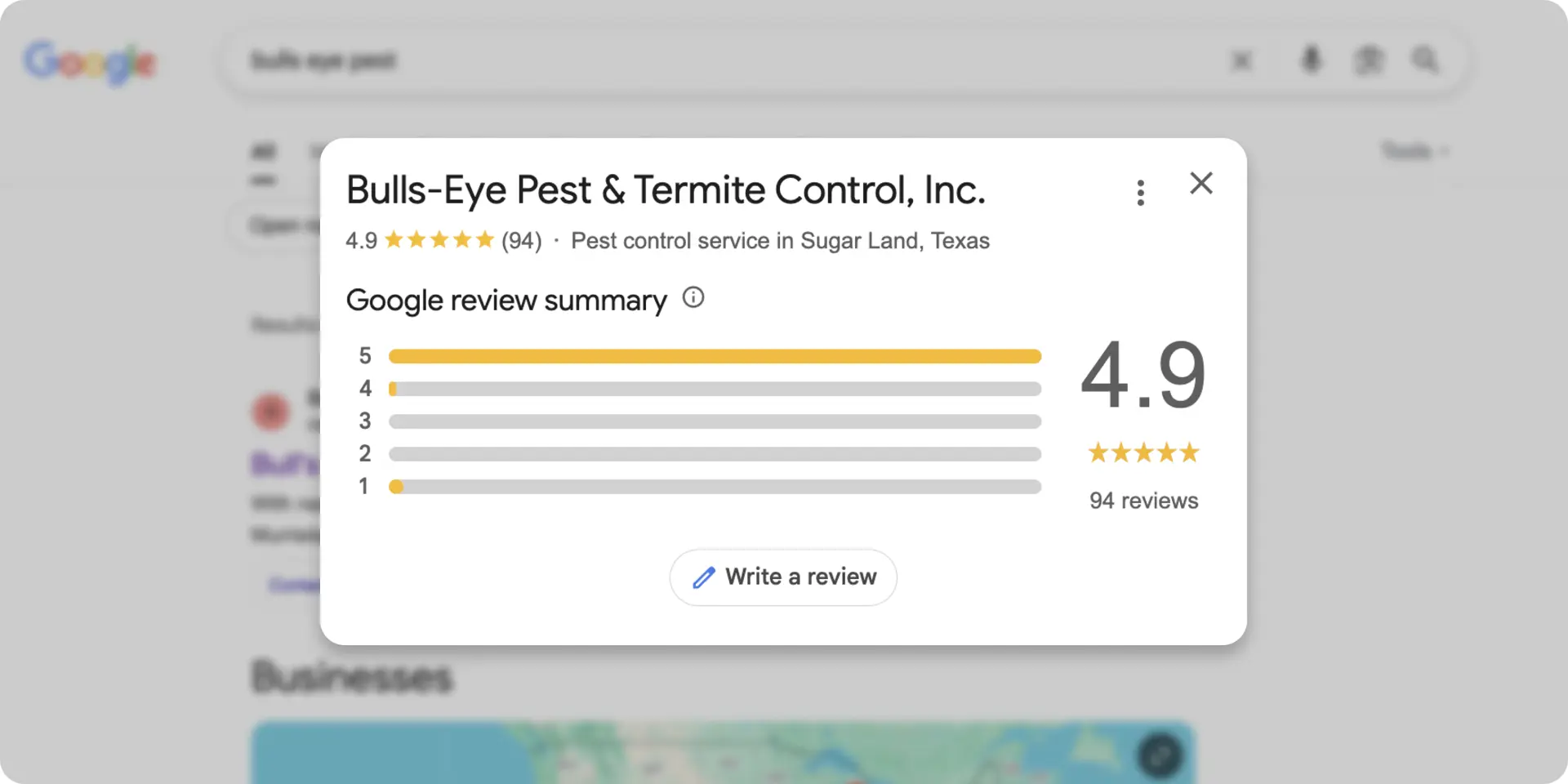Viewport: 1568px width, 784px height.
Task: Select the 3-star rating bar
Action: [x=715, y=421]
